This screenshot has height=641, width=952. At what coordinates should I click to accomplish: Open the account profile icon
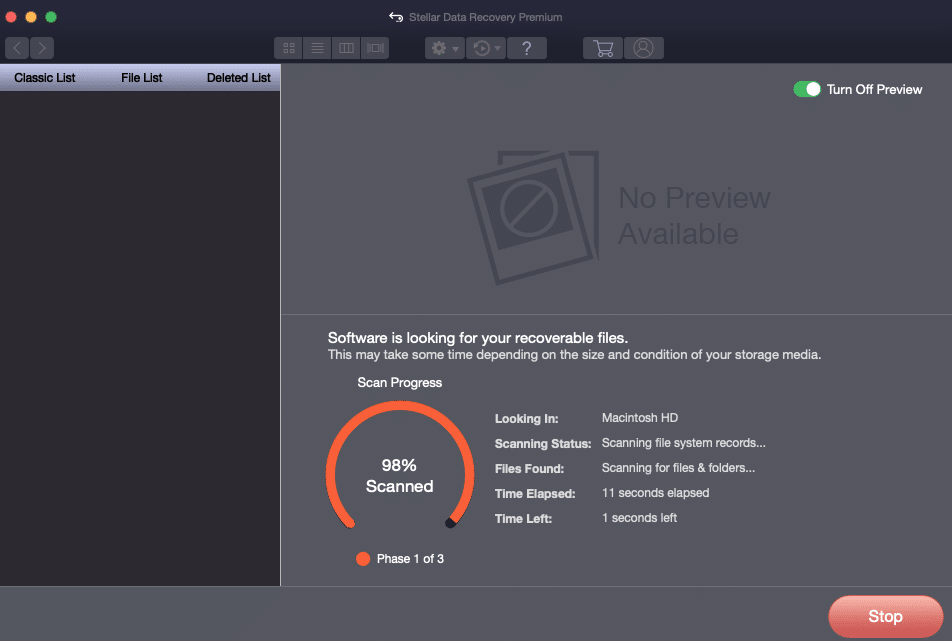(644, 47)
